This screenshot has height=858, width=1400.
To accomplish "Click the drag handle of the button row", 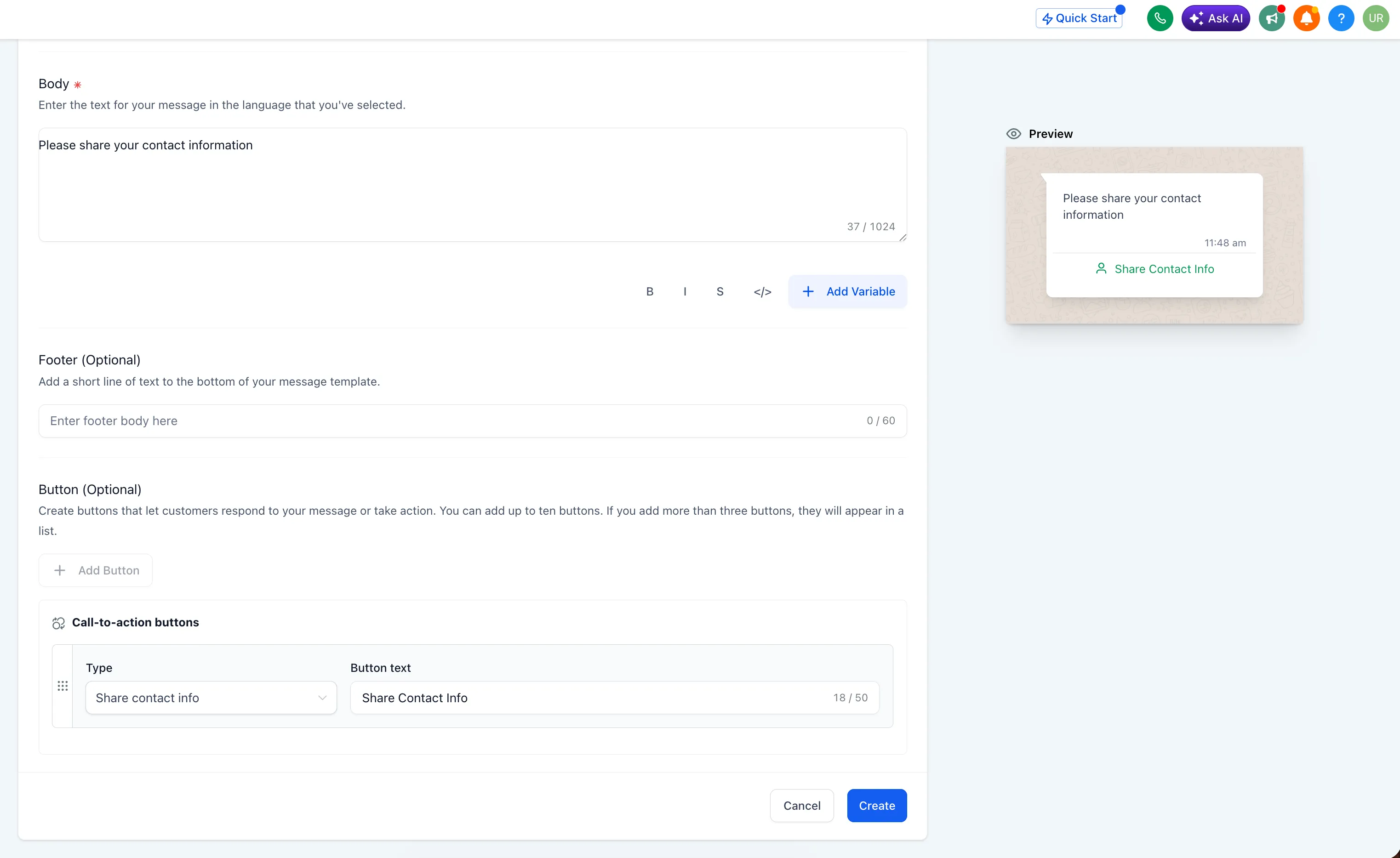I will pos(63,686).
